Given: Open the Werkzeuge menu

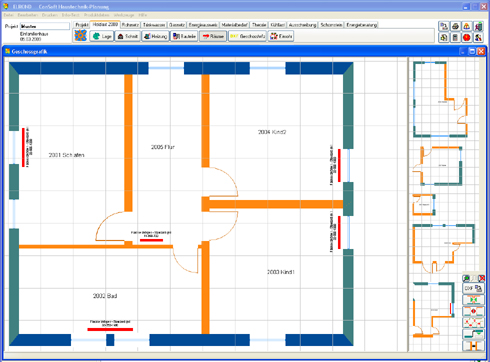Looking at the screenshot, I should 124,15.
